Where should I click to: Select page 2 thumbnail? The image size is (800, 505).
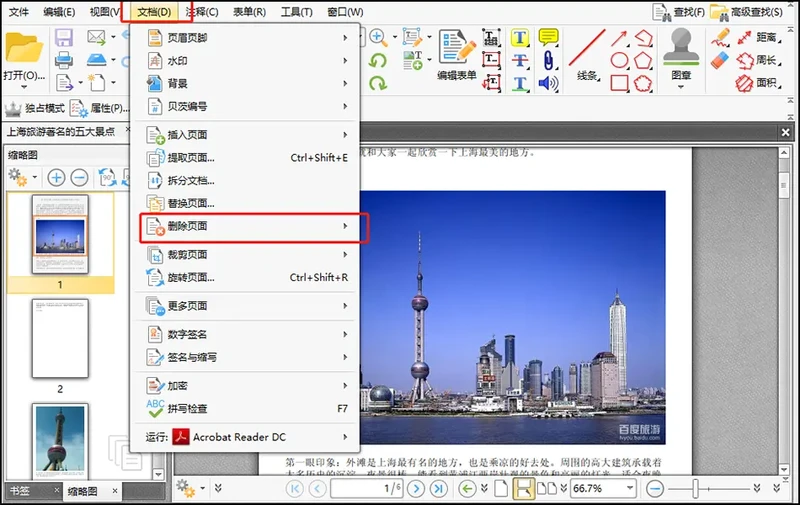(x=60, y=338)
